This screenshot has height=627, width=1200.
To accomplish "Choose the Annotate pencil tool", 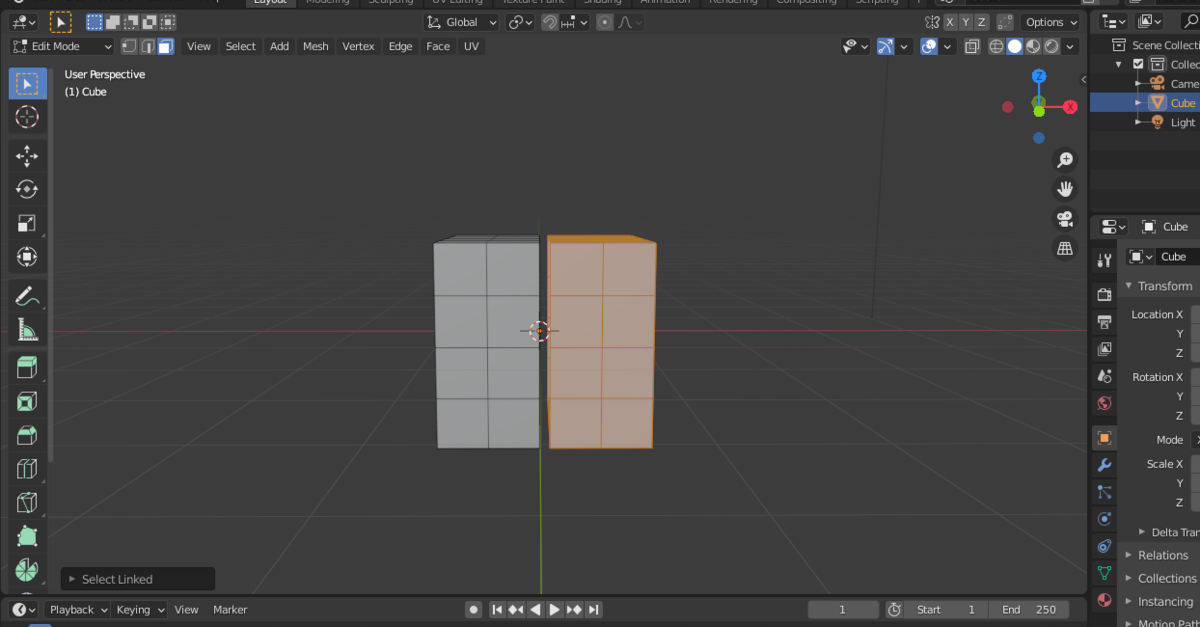I will pos(28,295).
